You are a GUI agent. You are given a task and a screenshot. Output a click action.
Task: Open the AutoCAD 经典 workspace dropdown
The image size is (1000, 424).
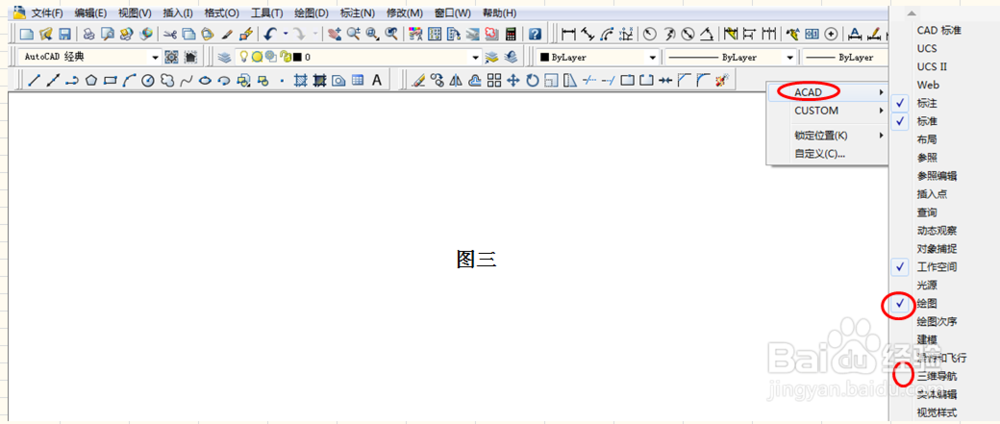[154, 57]
